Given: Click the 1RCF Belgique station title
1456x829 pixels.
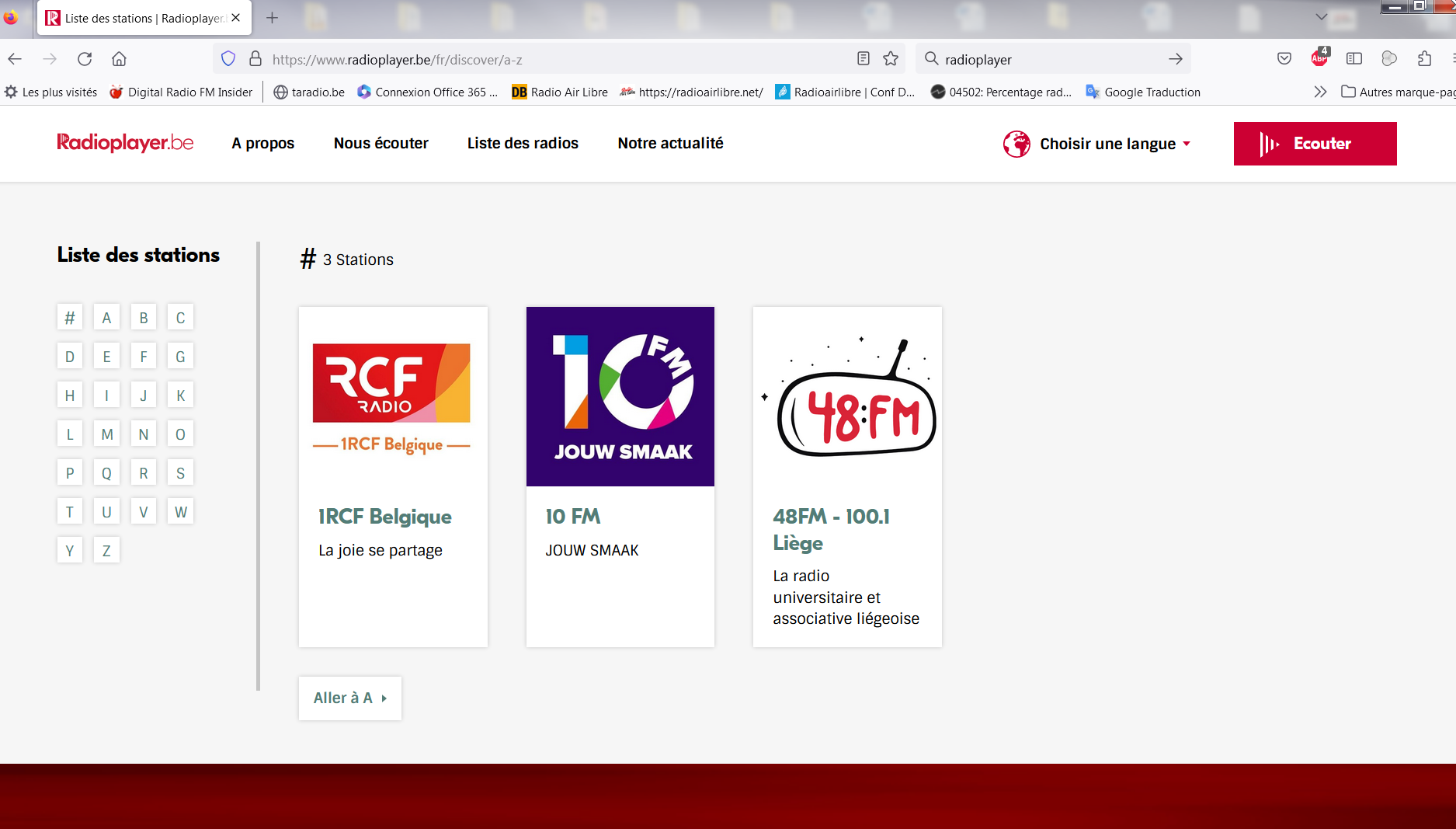Looking at the screenshot, I should 385,517.
